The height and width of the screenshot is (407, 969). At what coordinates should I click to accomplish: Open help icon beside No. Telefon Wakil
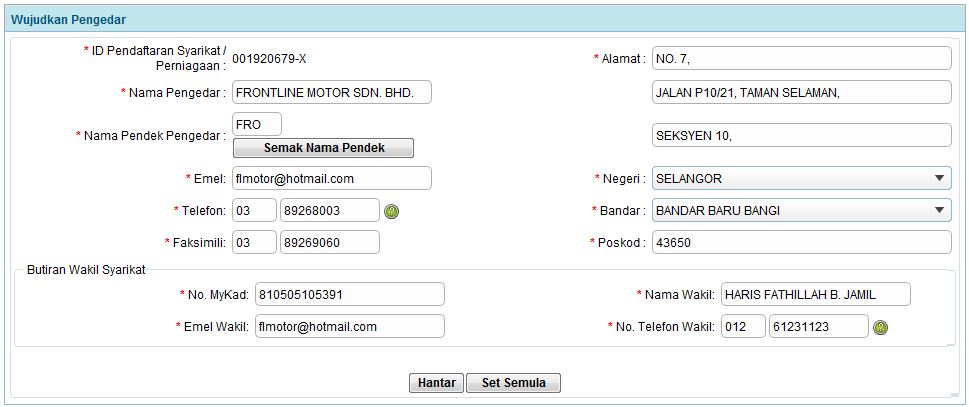[x=881, y=327]
